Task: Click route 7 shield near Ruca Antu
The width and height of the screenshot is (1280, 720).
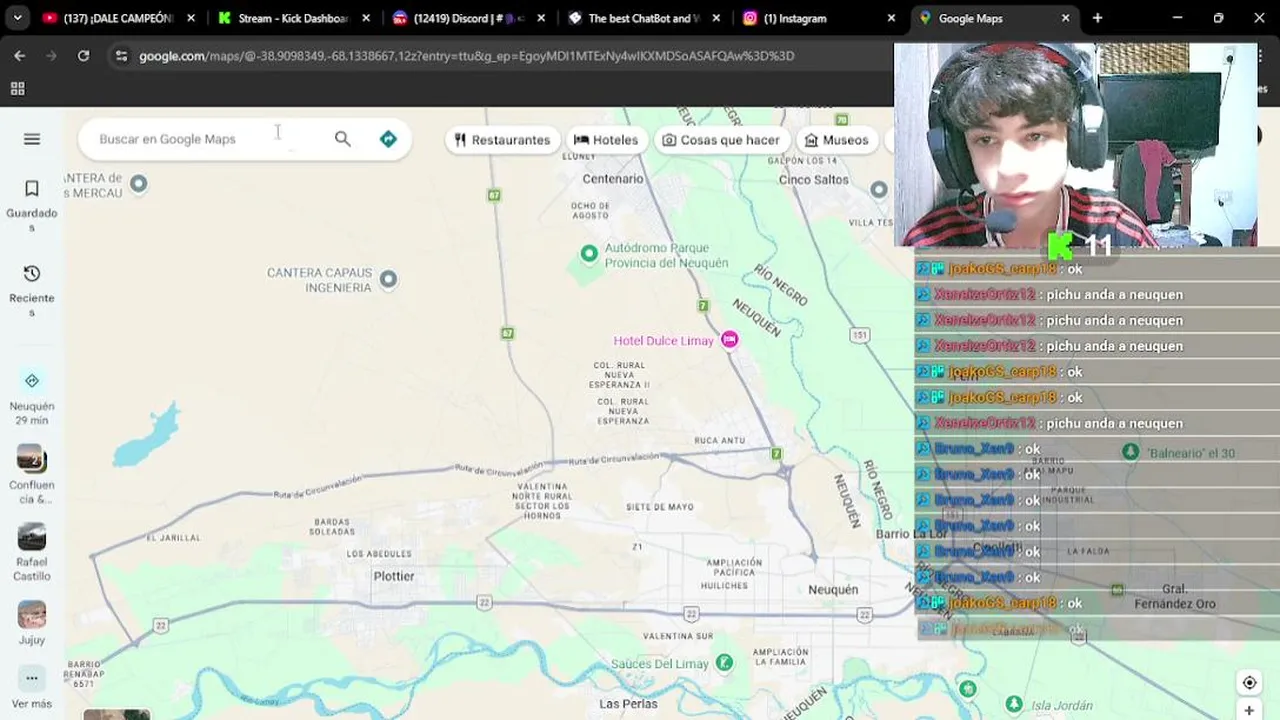Action: [776, 454]
